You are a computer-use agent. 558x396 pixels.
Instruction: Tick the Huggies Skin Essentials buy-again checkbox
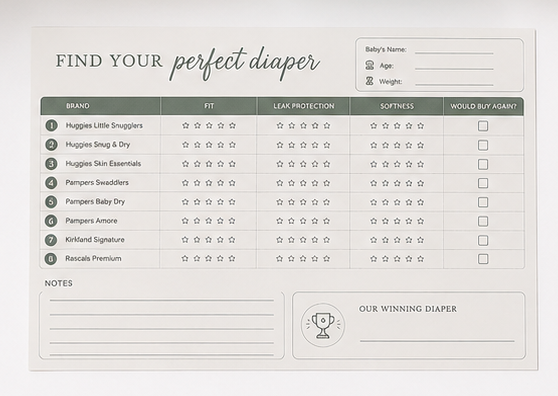coord(483,164)
